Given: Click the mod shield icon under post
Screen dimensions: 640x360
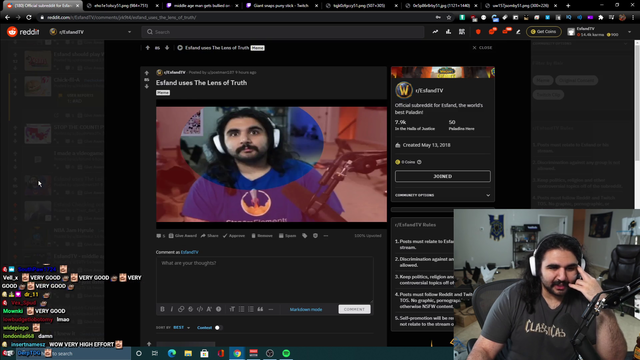Looking at the screenshot, I should click(315, 236).
